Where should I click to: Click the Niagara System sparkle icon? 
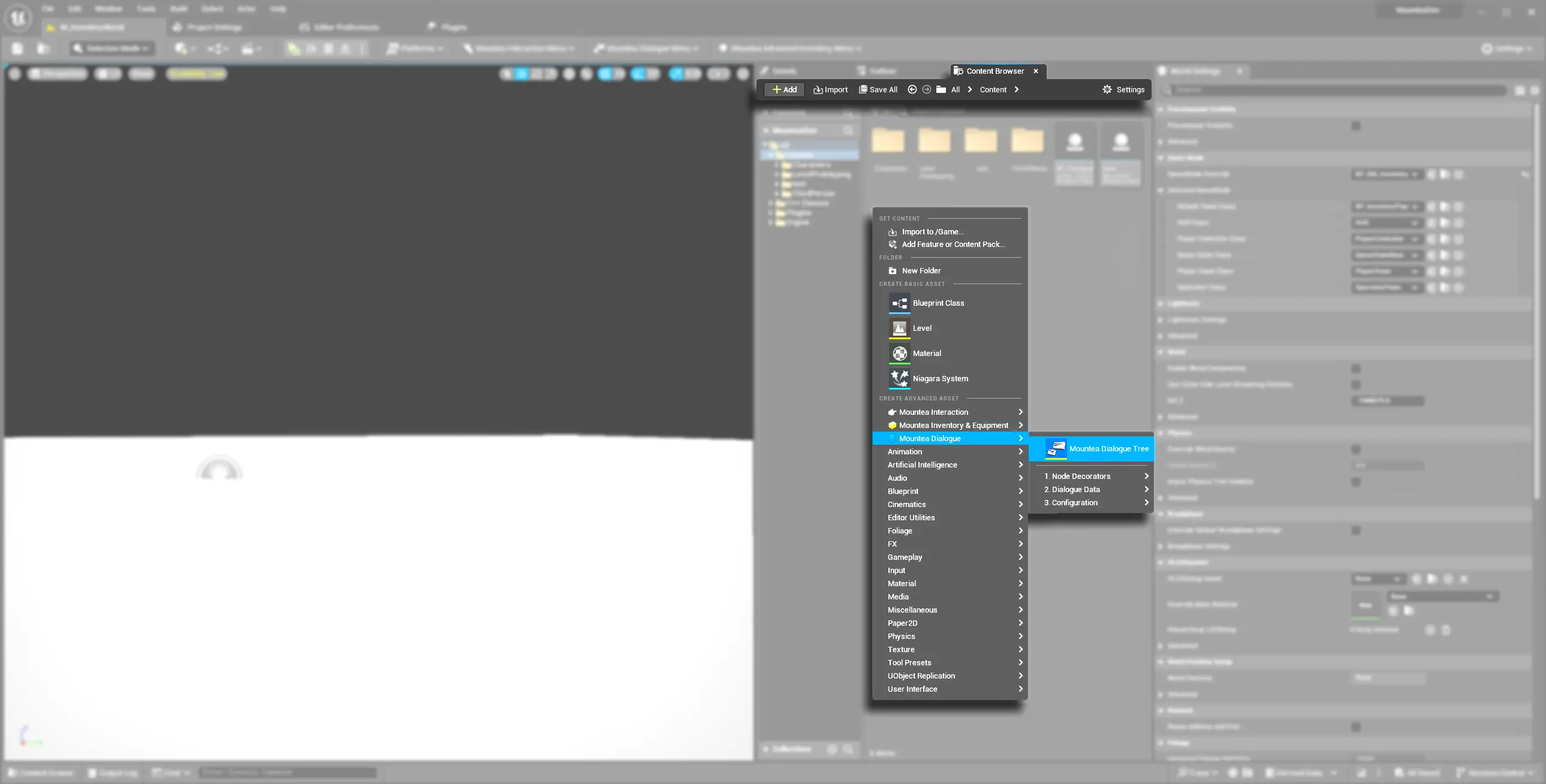pyautogui.click(x=899, y=378)
